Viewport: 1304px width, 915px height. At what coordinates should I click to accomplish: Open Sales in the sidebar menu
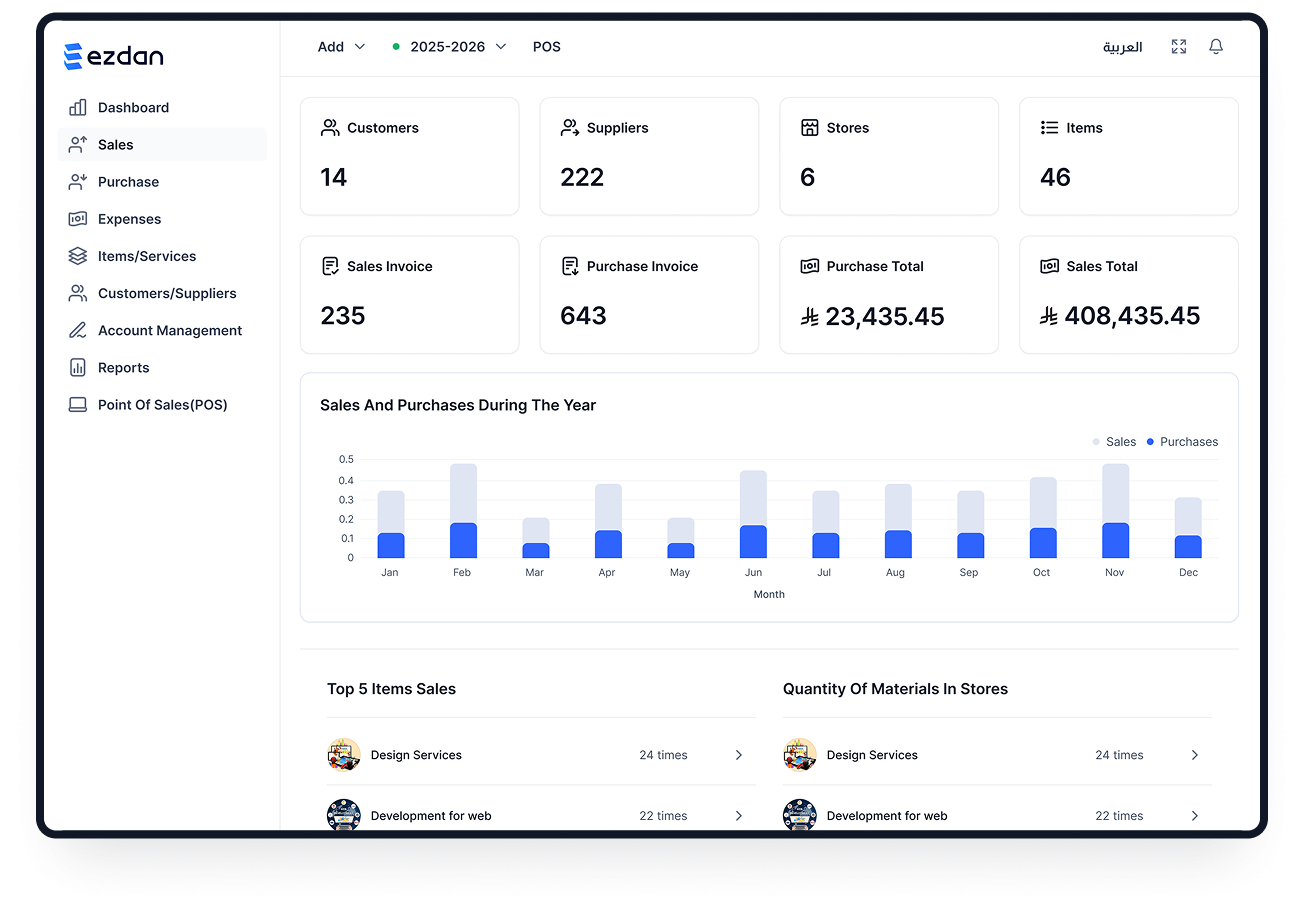pos(116,145)
